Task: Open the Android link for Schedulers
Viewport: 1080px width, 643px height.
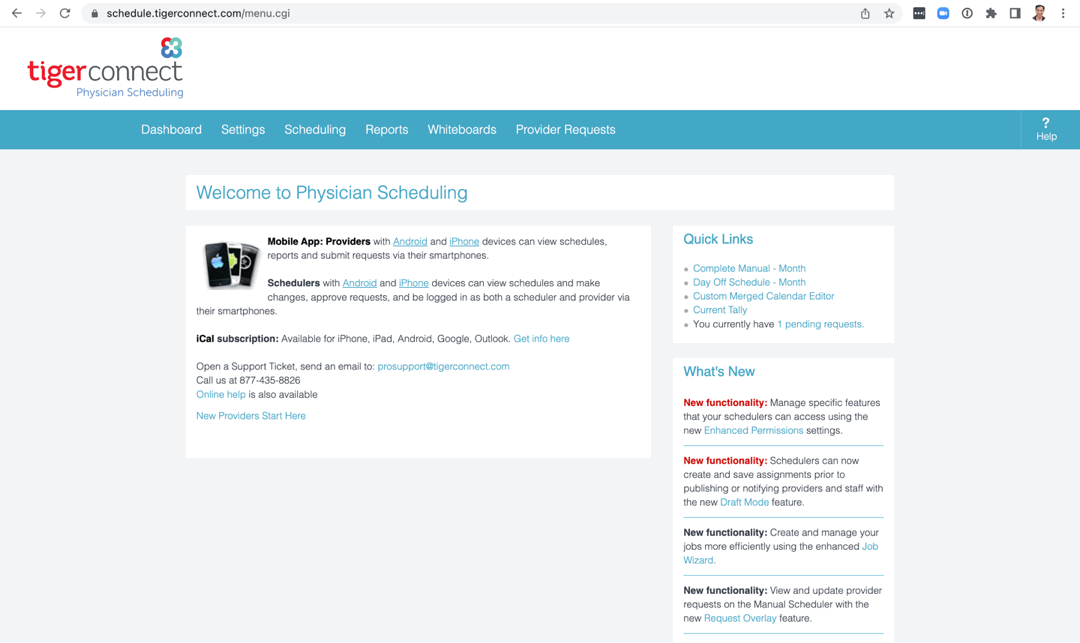Action: [360, 283]
